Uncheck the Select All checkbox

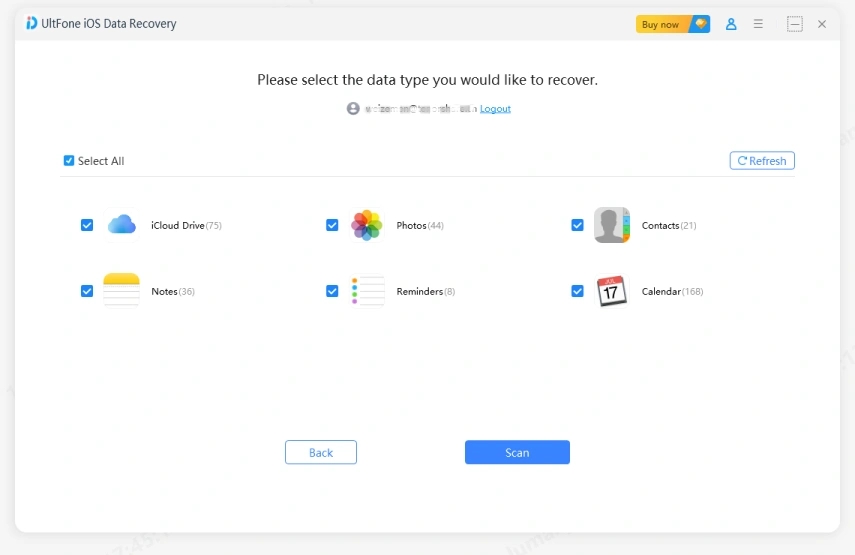click(69, 160)
